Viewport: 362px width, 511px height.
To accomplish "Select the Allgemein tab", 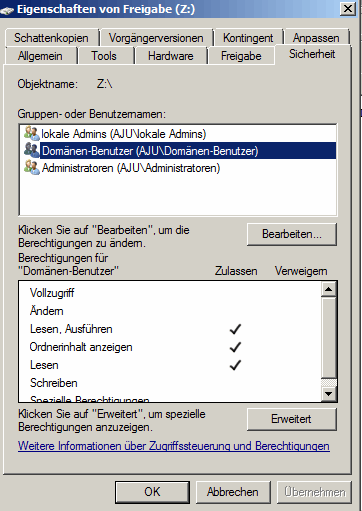I will (x=40, y=56).
